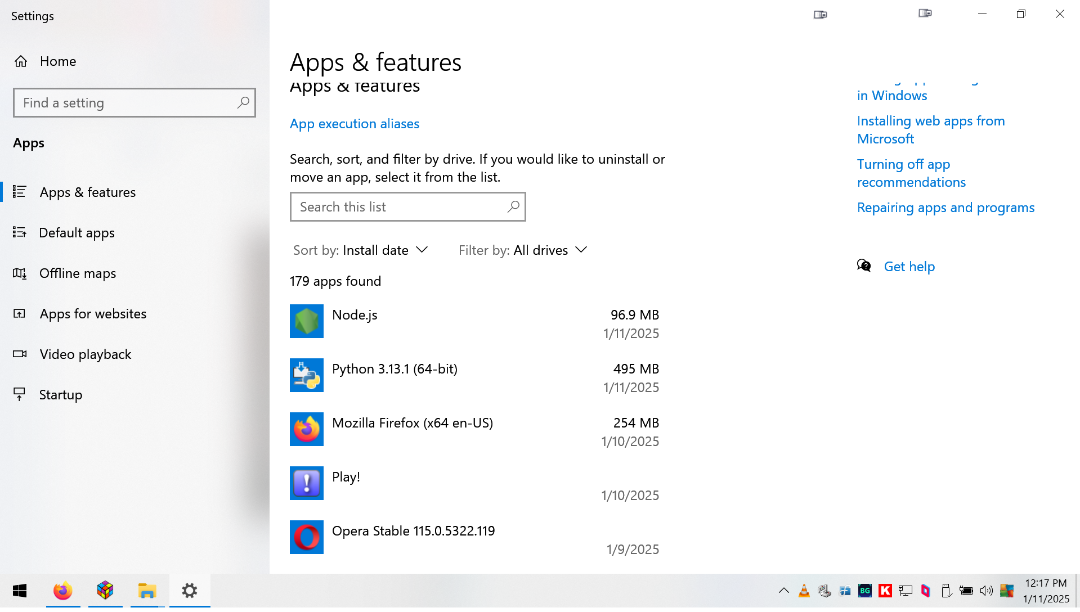Viewport: 1080px width, 612px height.
Task: Open Firefox from the taskbar
Action: point(63,590)
